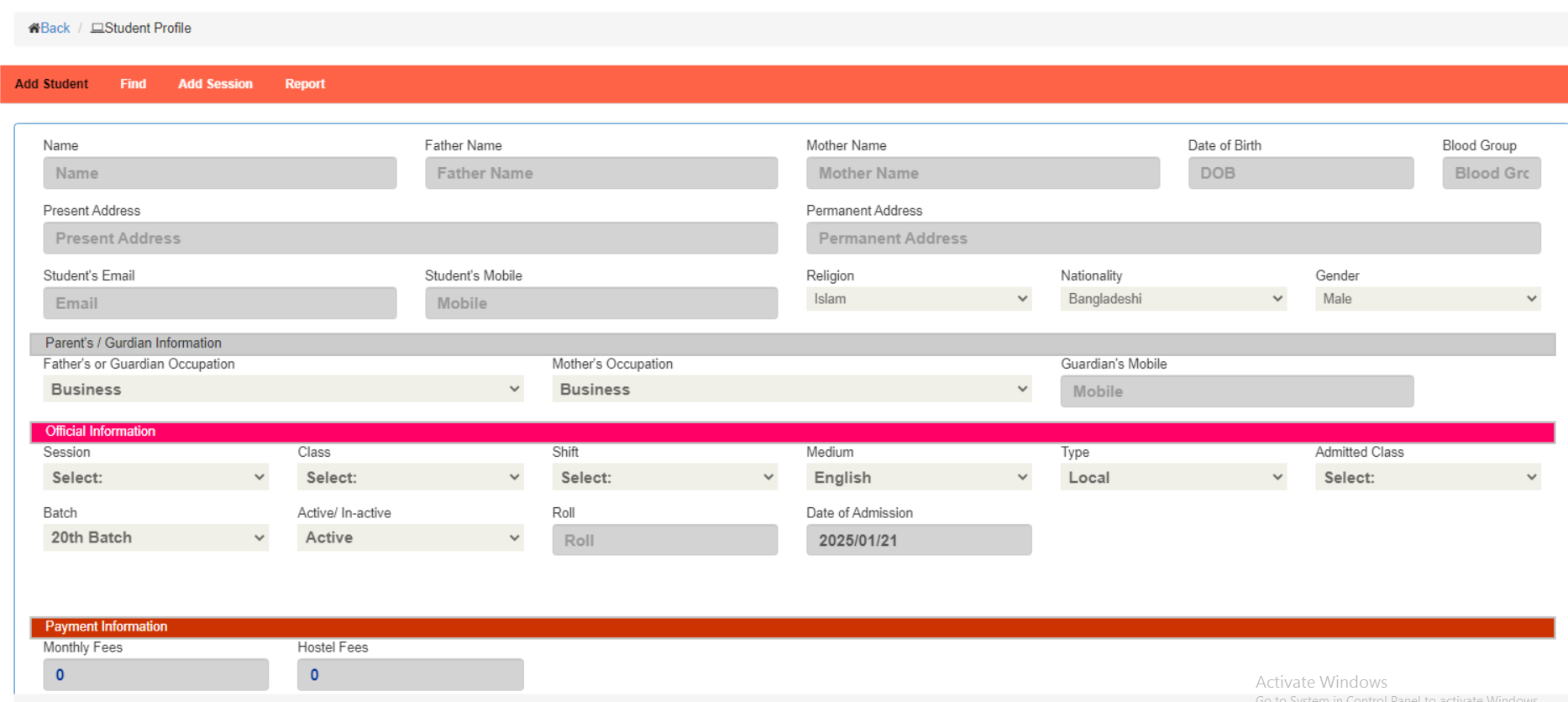Focus the Date of Birth field

coord(1300,173)
